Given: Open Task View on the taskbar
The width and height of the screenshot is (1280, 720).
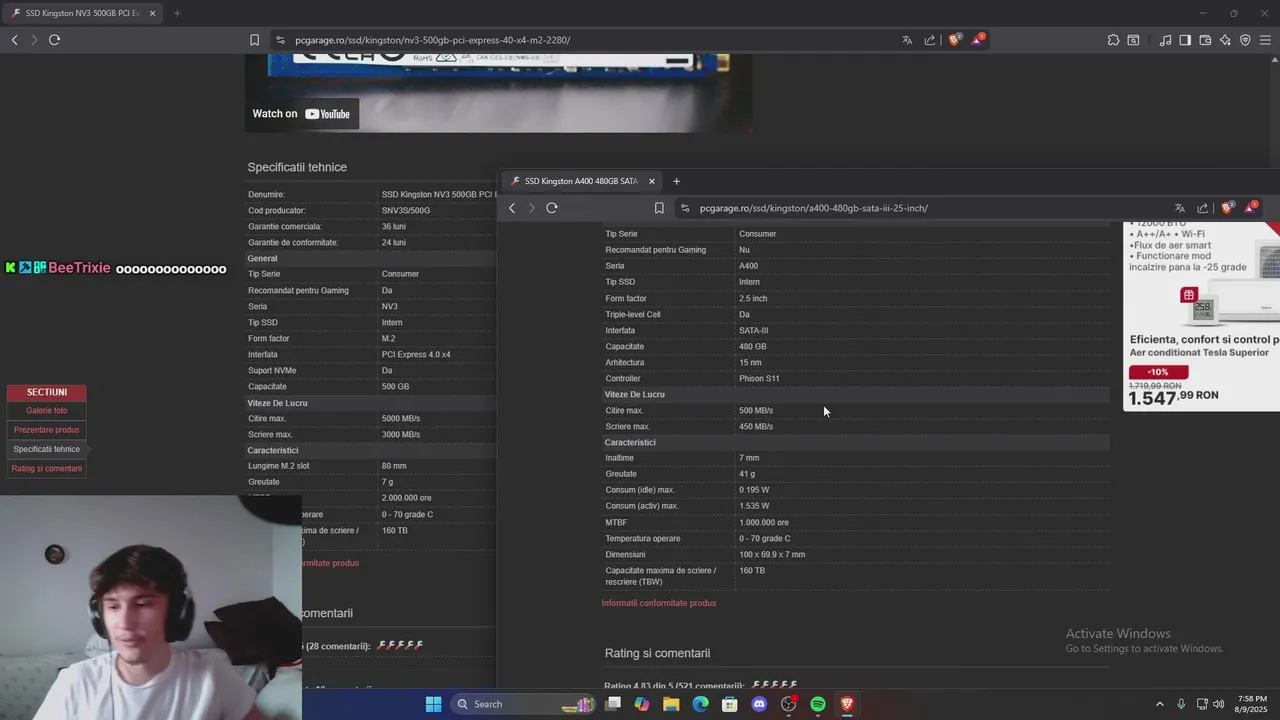Looking at the screenshot, I should click(x=613, y=704).
